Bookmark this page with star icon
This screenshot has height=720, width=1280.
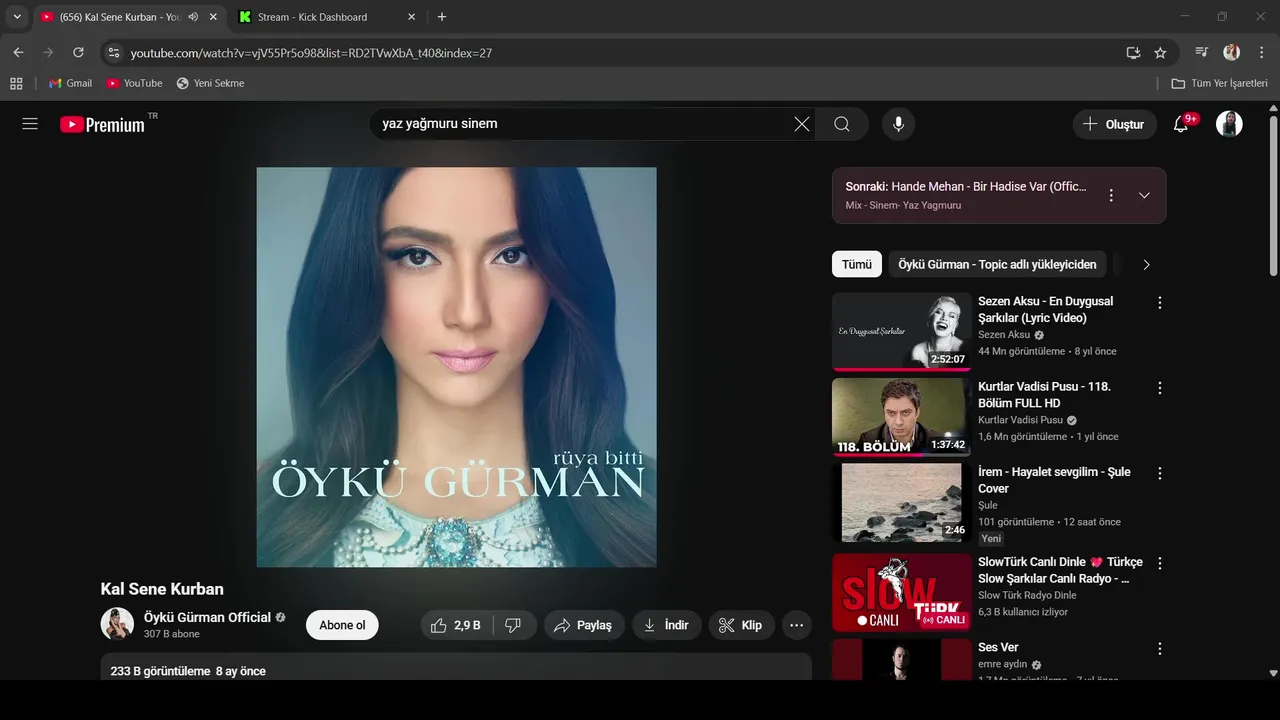1160,52
